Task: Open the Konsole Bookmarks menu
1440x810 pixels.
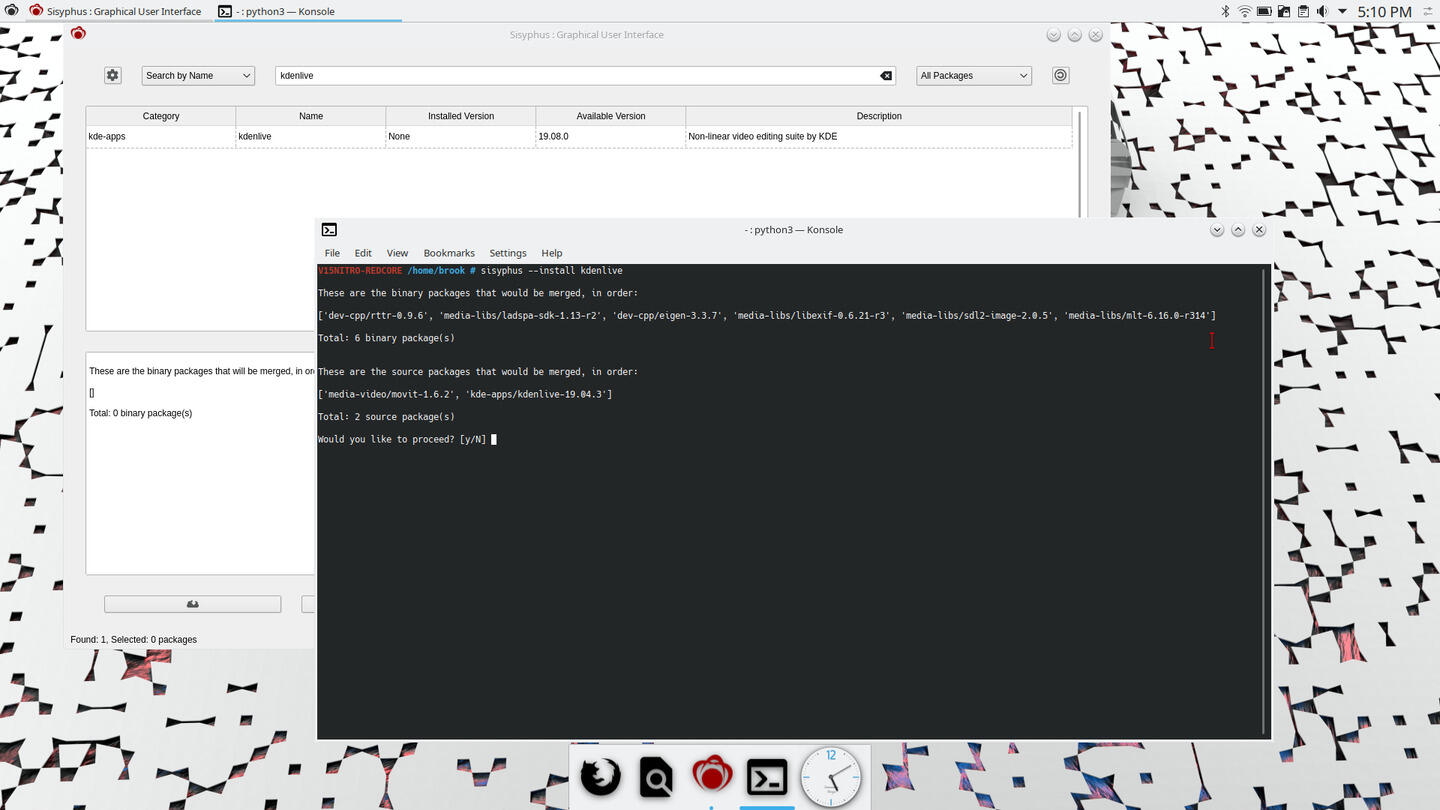Action: [449, 253]
